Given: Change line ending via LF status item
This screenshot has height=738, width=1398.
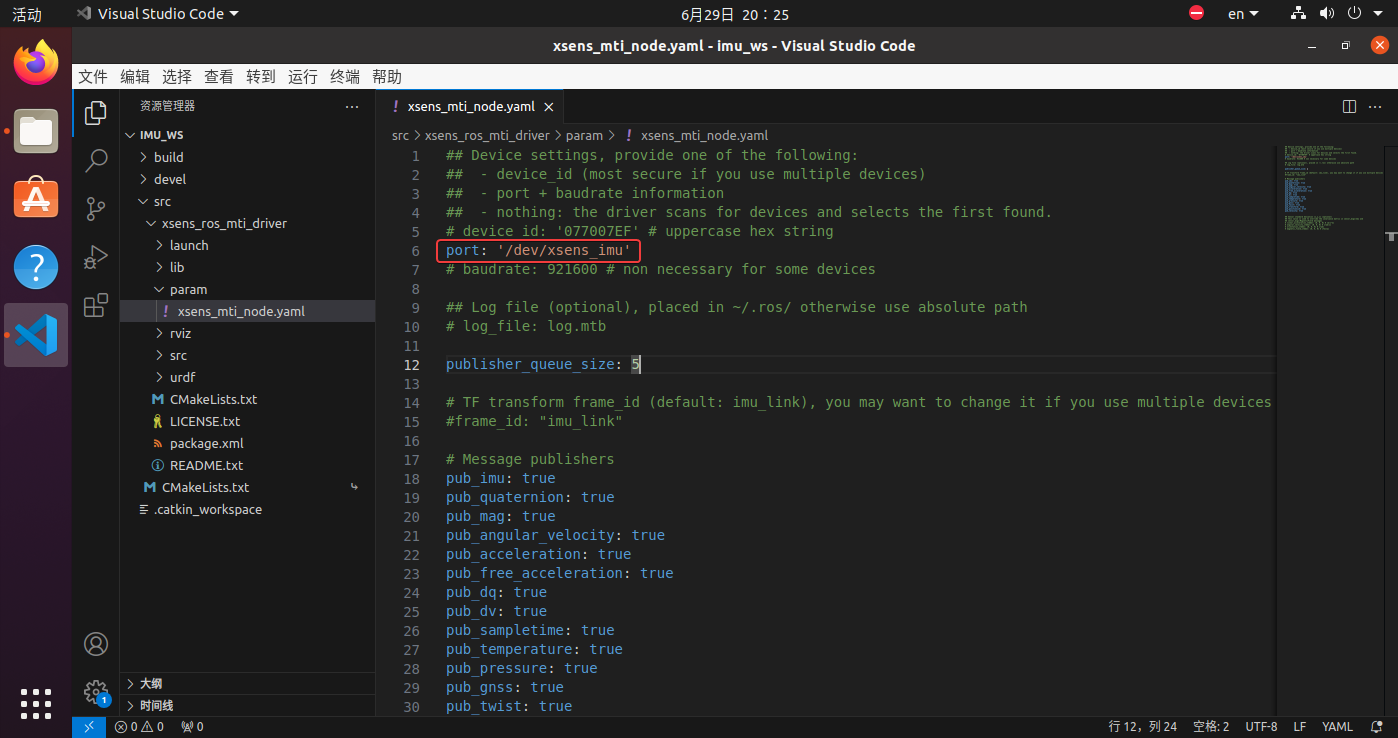Looking at the screenshot, I should 1300,727.
